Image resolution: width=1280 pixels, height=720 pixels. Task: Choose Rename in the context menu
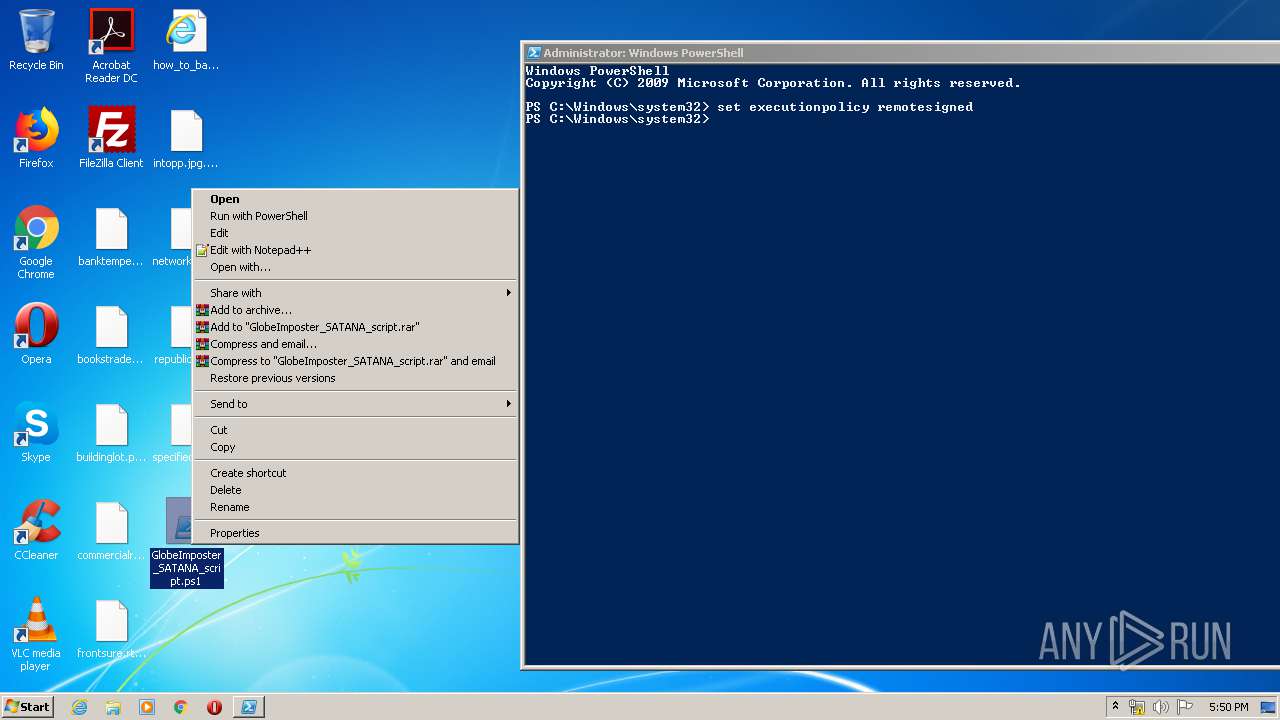(355, 507)
